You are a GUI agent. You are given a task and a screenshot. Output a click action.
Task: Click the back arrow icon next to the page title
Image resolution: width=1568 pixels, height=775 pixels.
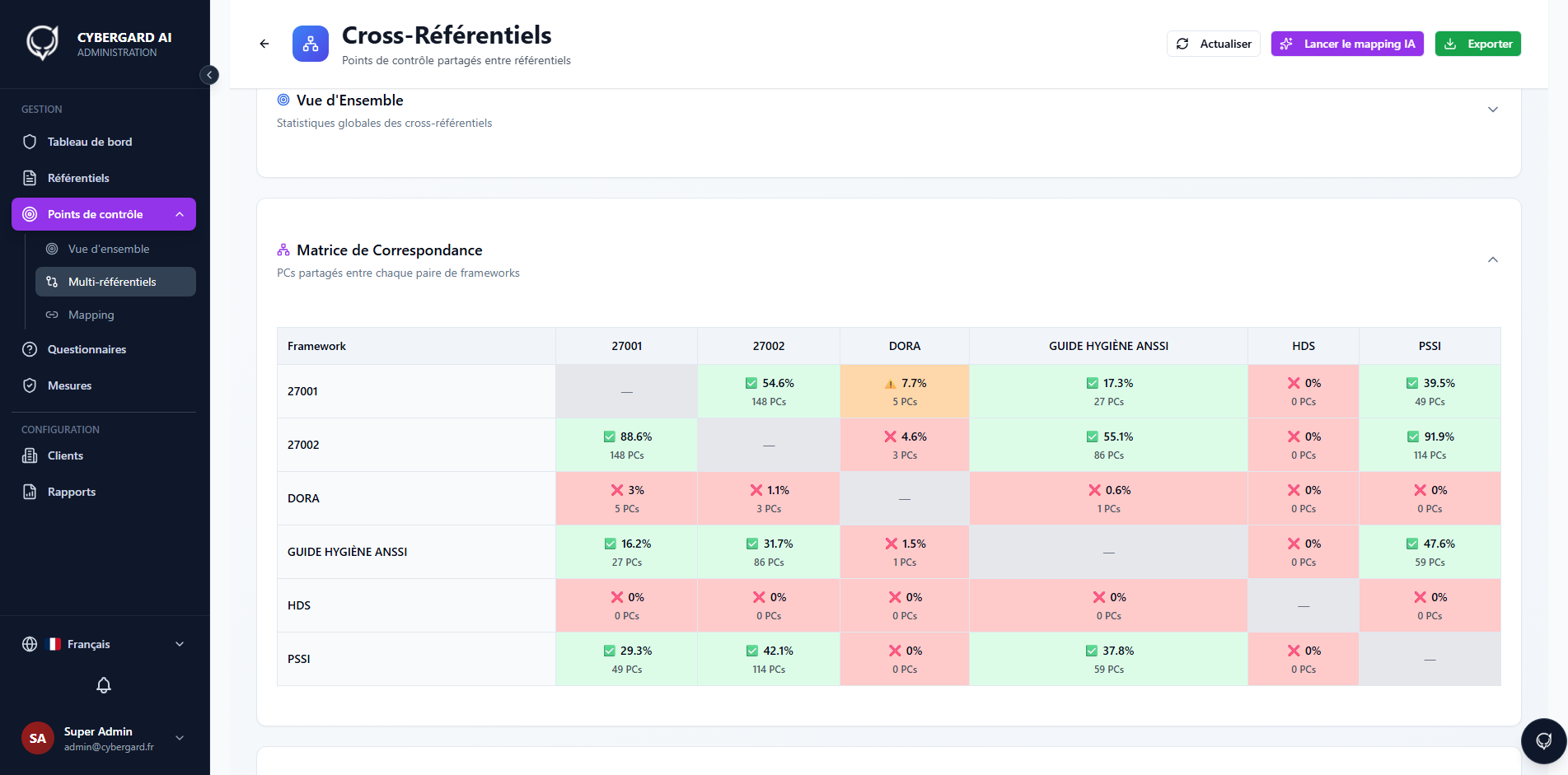point(264,44)
